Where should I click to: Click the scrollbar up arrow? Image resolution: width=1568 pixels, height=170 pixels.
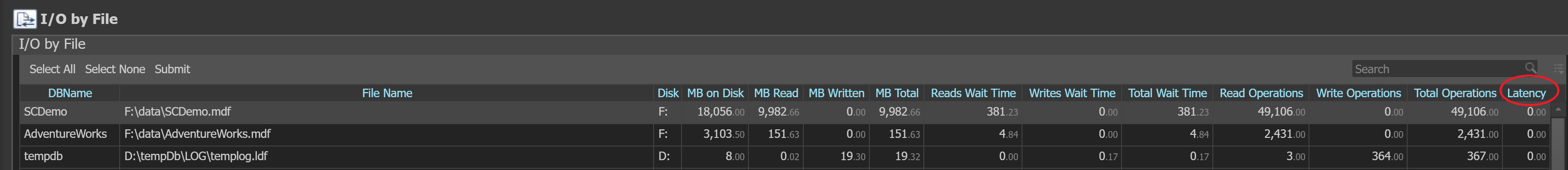(1558, 110)
